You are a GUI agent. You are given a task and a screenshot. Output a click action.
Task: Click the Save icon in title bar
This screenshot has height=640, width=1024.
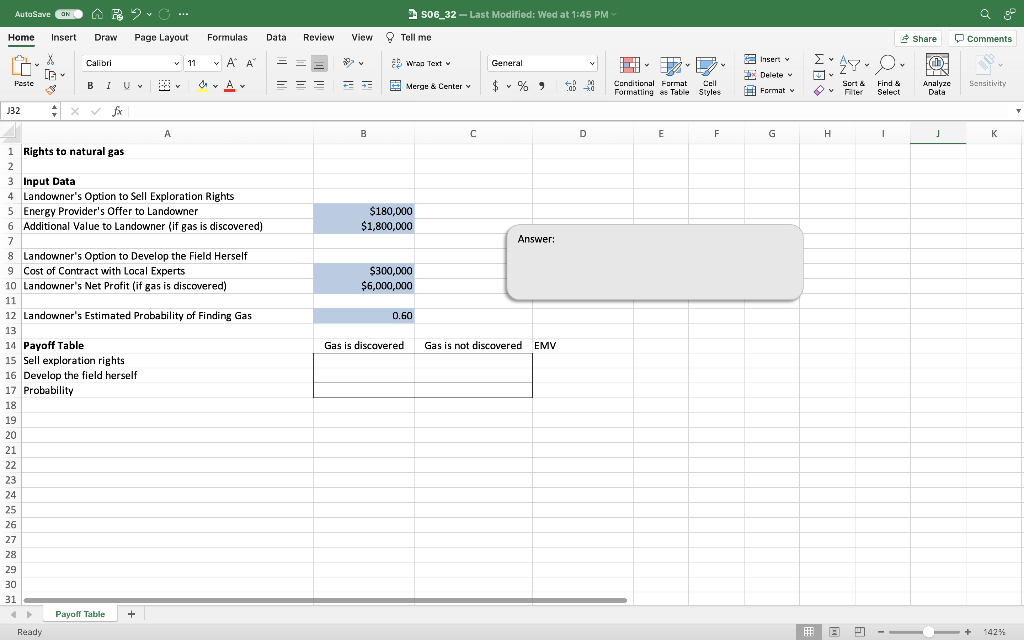point(117,14)
